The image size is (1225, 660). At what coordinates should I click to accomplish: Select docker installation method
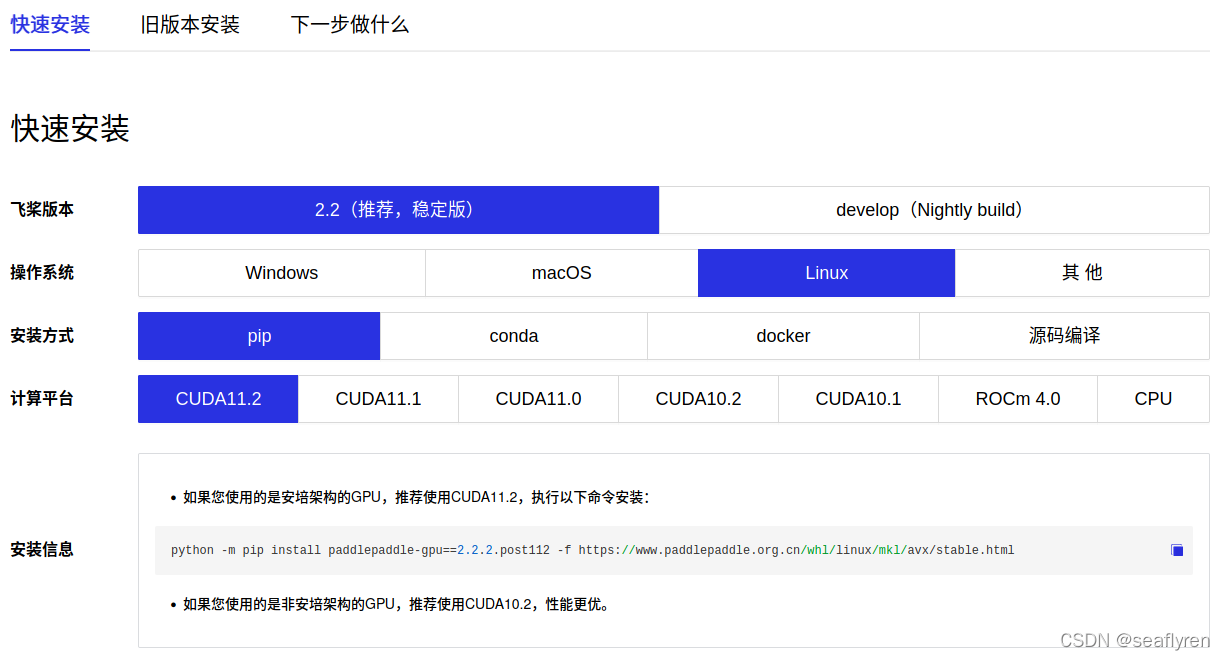(x=784, y=336)
